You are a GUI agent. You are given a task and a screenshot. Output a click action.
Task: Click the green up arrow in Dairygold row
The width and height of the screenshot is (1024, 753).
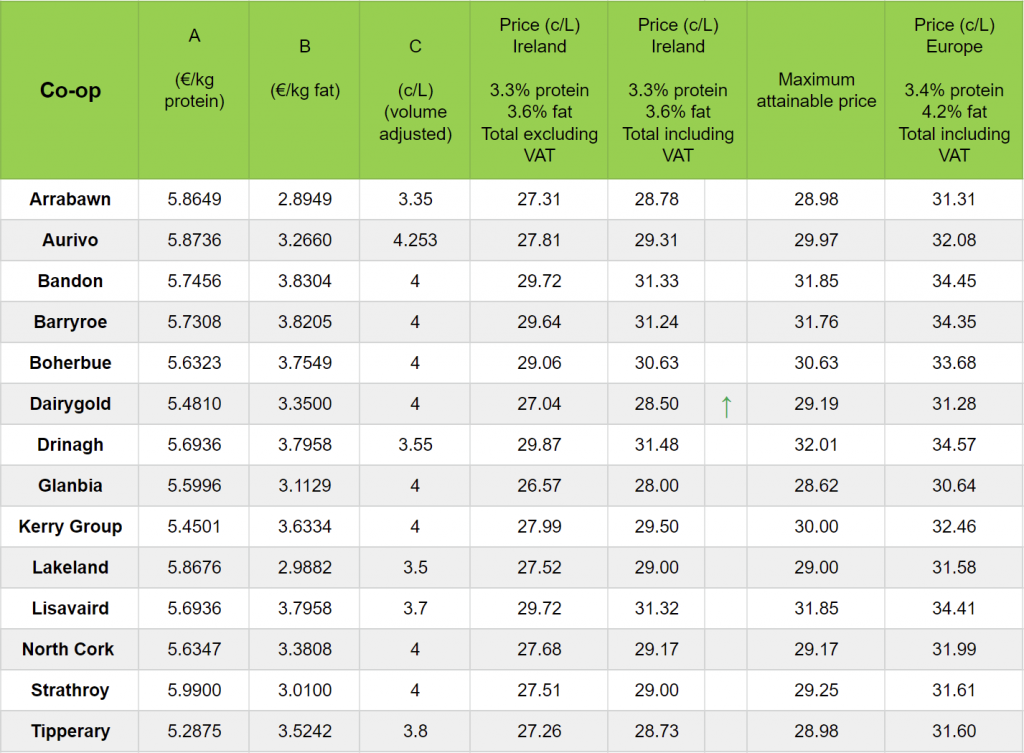pyautogui.click(x=726, y=405)
